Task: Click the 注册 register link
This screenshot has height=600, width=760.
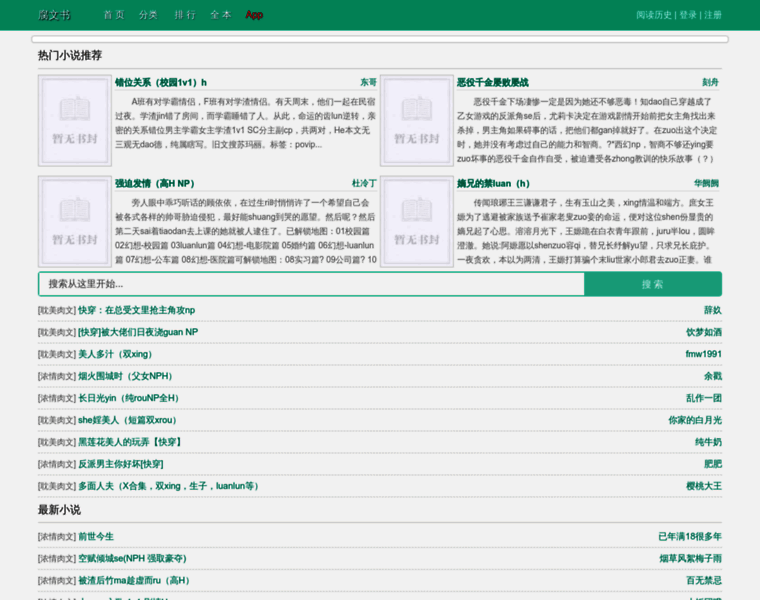Action: coord(712,15)
